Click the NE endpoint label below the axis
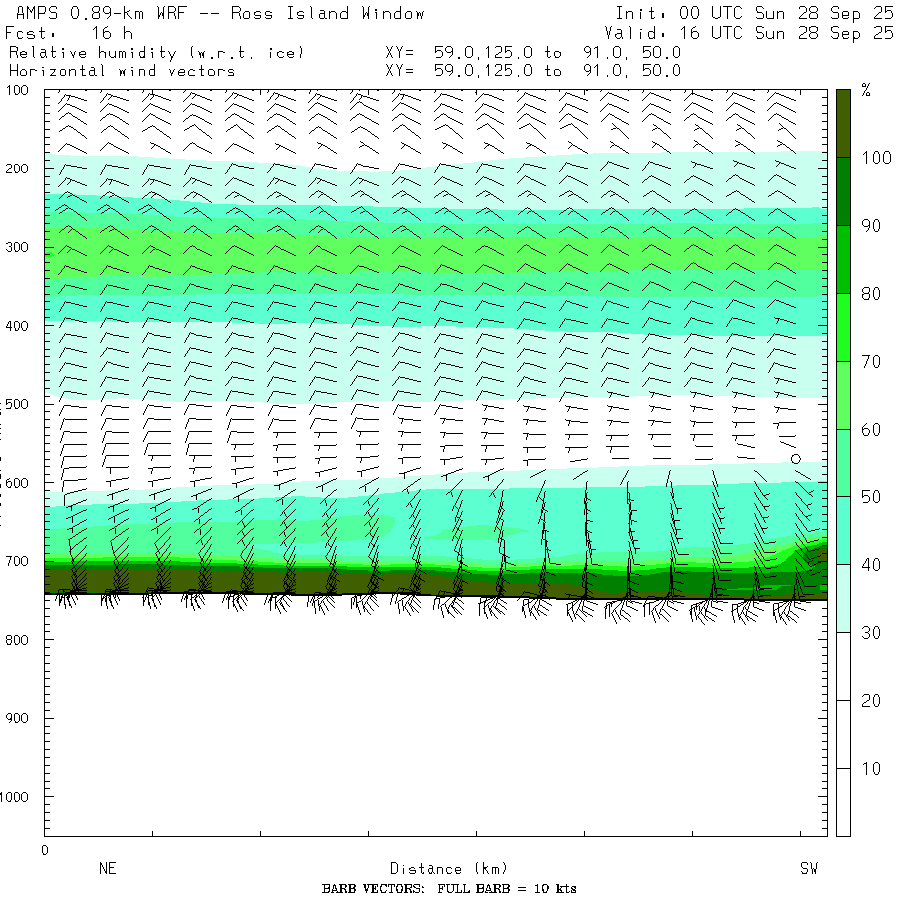This screenshot has width=900, height=900. tap(107, 869)
